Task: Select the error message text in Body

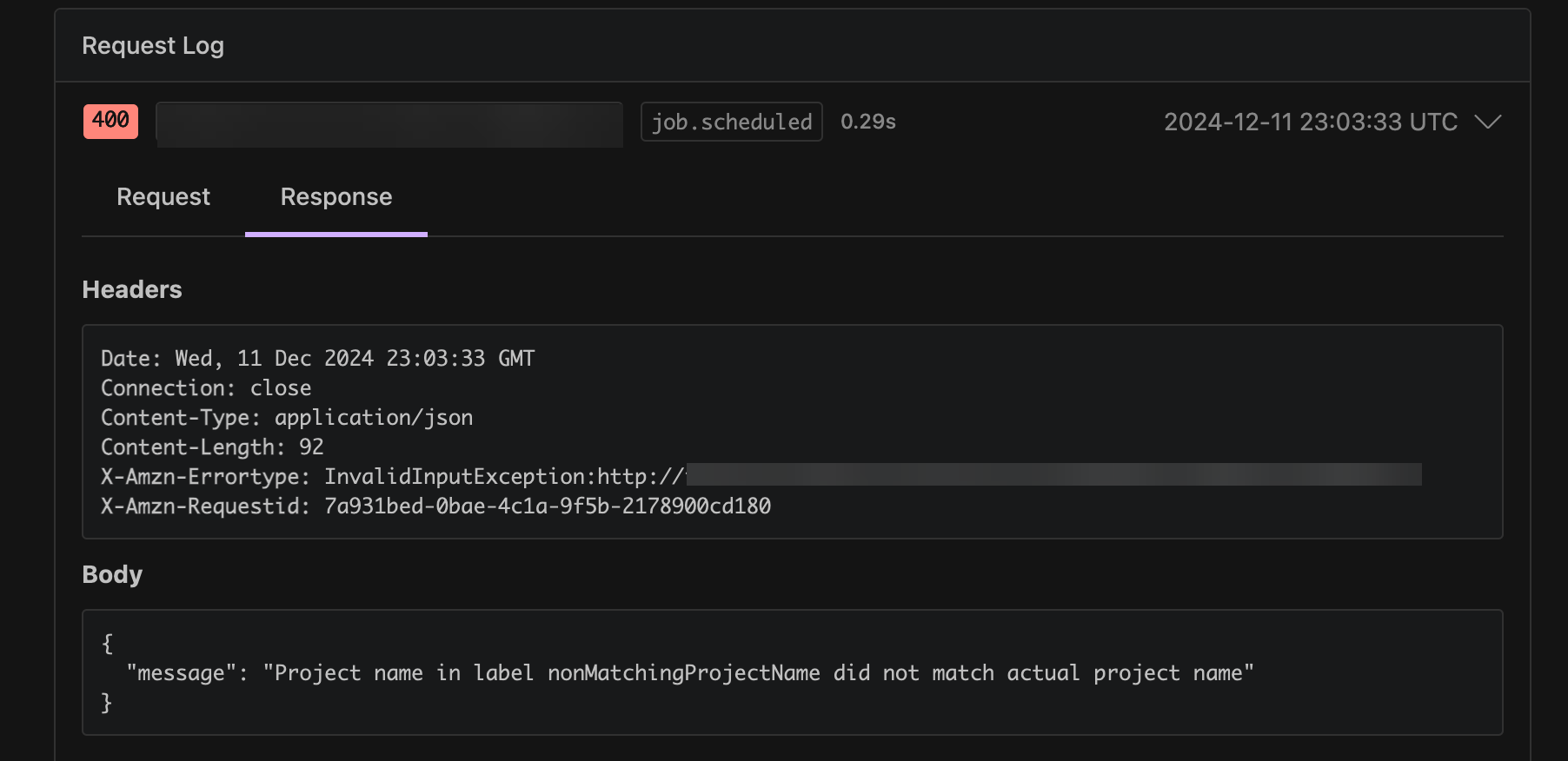Action: pyautogui.click(x=691, y=672)
